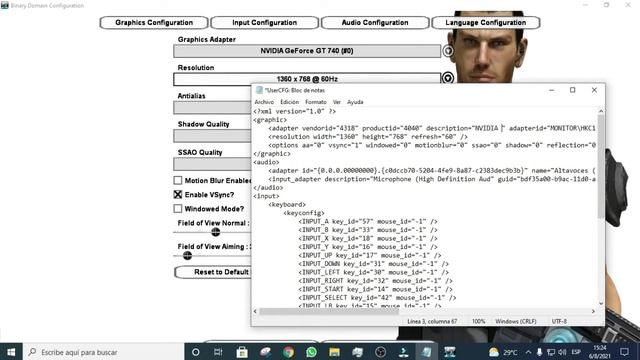The width and height of the screenshot is (640, 360).
Task: Open WhatsApp from the taskbar
Action: pos(311,352)
